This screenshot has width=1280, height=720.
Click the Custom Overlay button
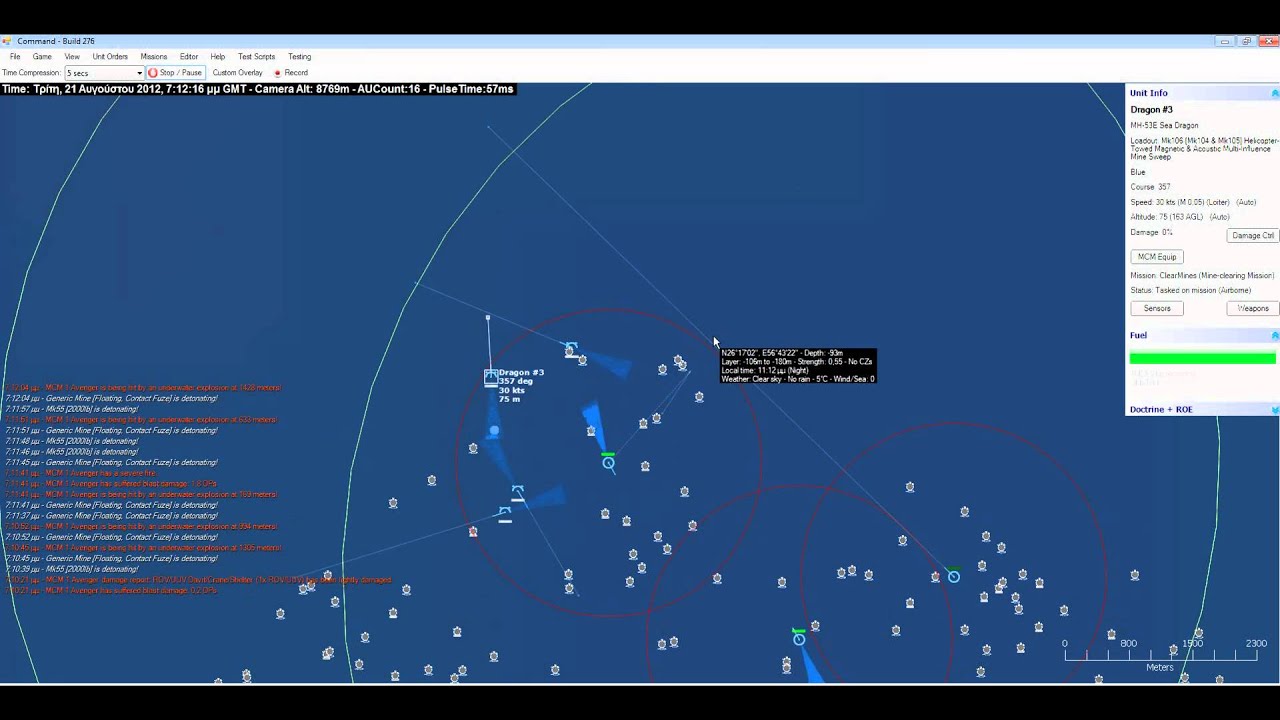(x=237, y=73)
